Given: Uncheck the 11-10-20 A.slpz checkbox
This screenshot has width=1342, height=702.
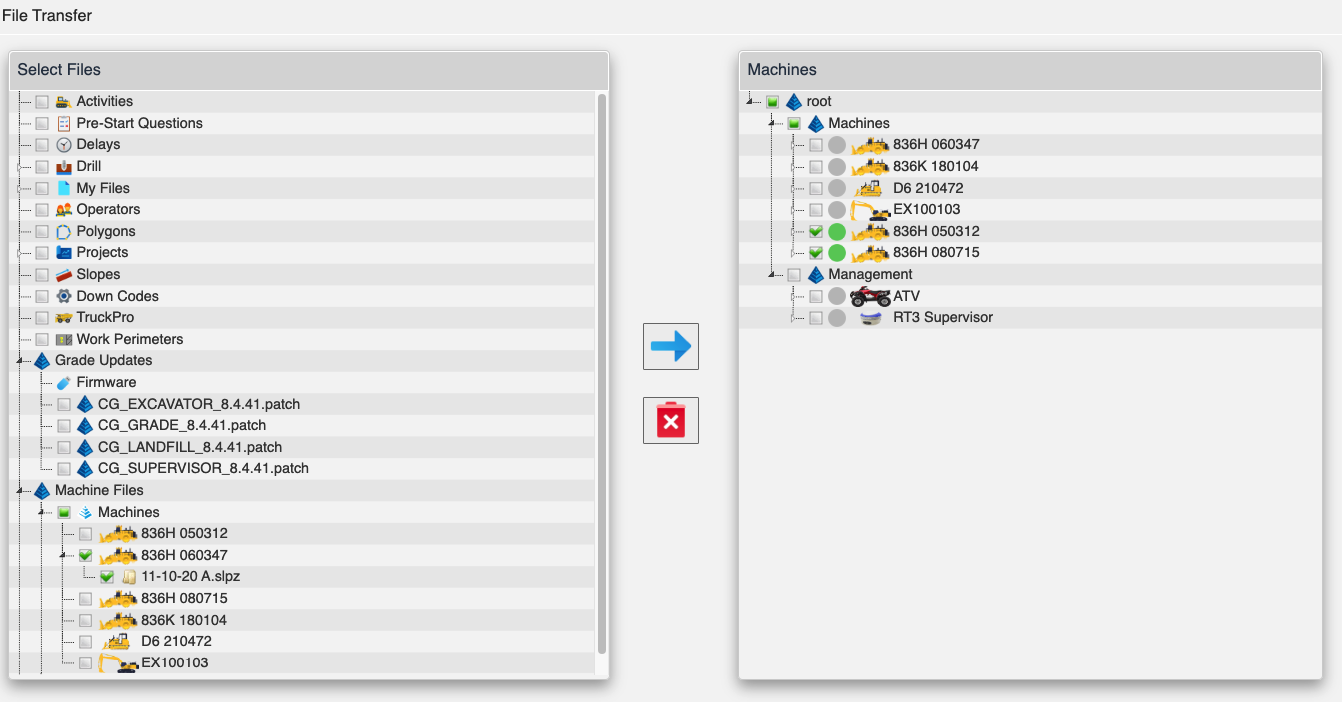Looking at the screenshot, I should [107, 576].
